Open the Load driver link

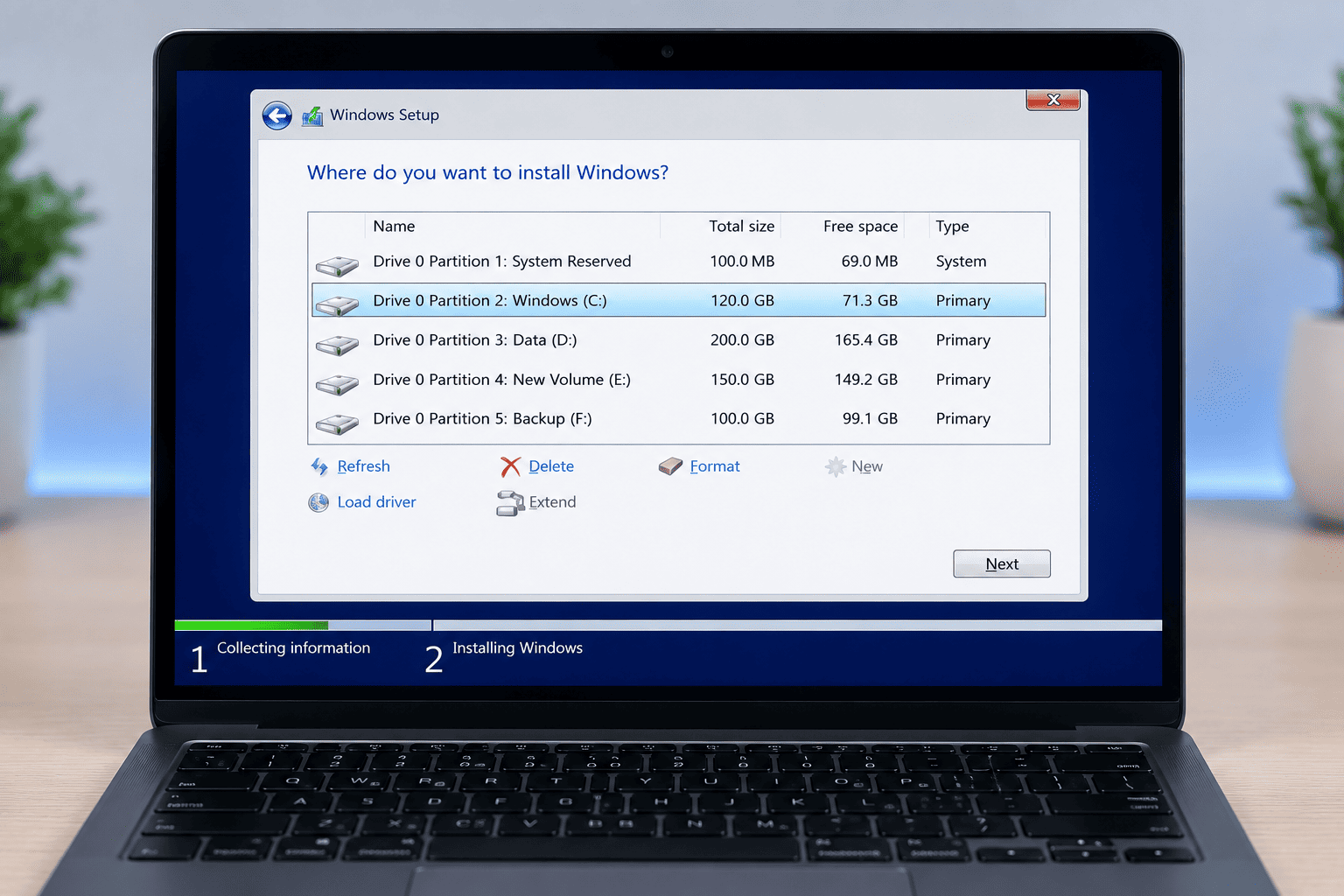376,502
